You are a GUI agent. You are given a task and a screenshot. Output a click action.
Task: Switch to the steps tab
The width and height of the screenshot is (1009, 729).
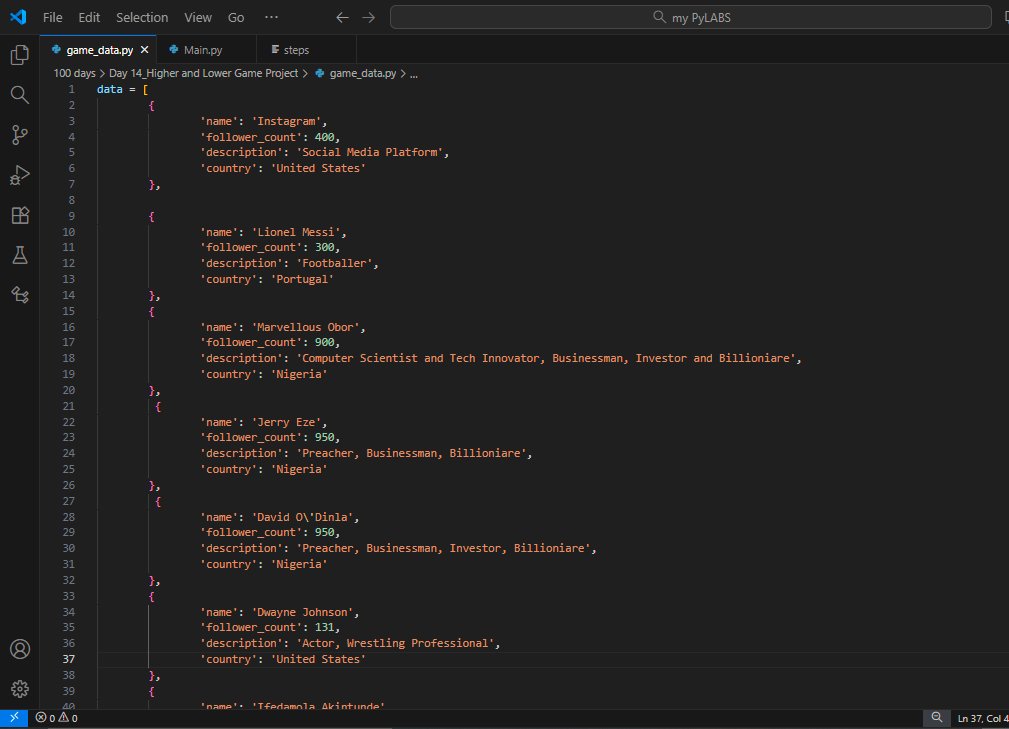[x=306, y=50]
